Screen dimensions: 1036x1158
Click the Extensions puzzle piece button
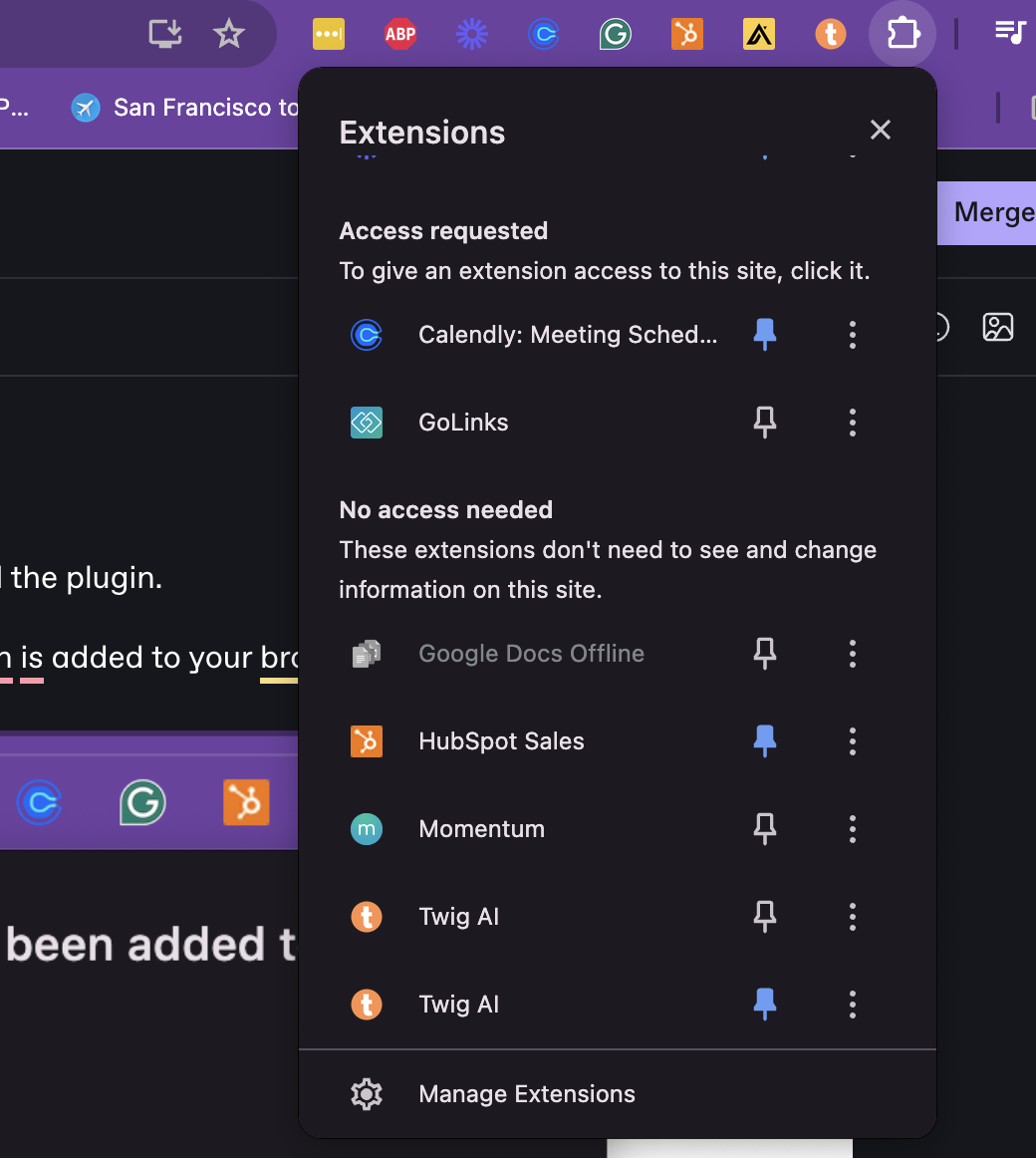(903, 35)
